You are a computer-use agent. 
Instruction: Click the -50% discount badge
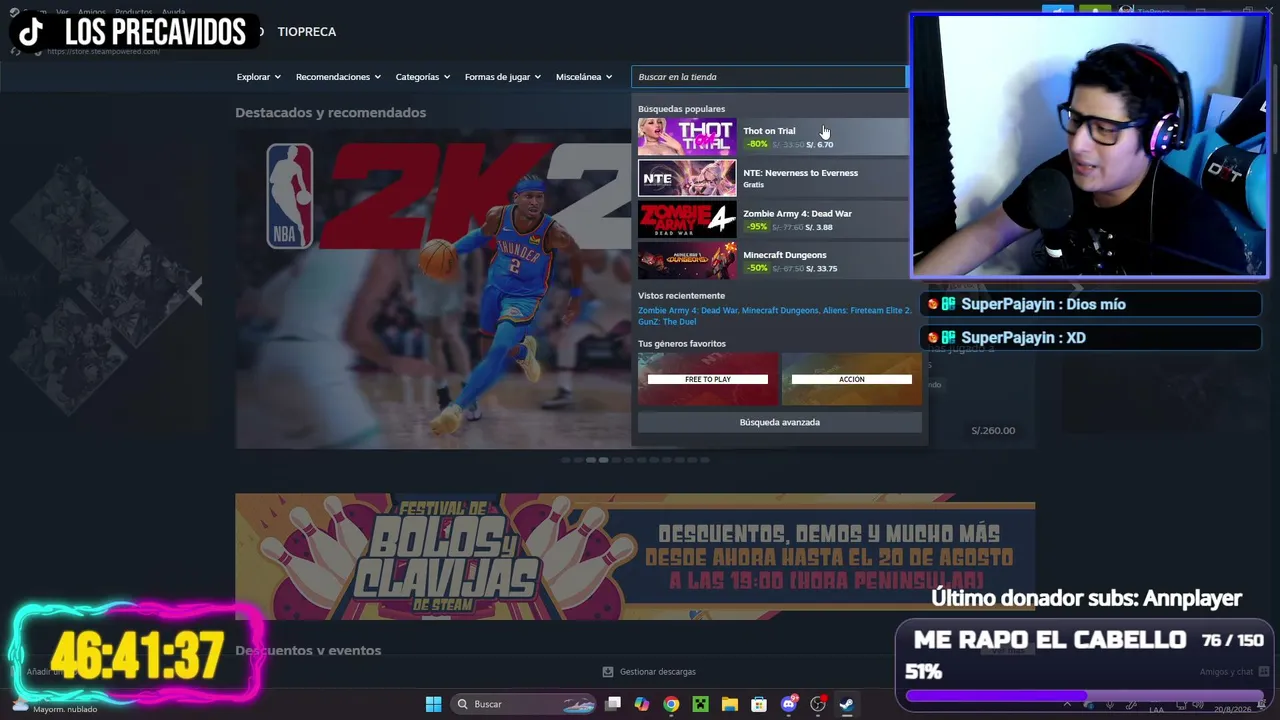click(757, 268)
